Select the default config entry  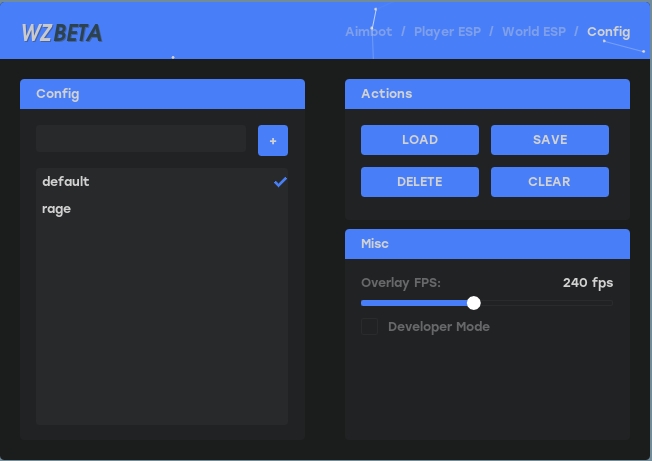(66, 182)
